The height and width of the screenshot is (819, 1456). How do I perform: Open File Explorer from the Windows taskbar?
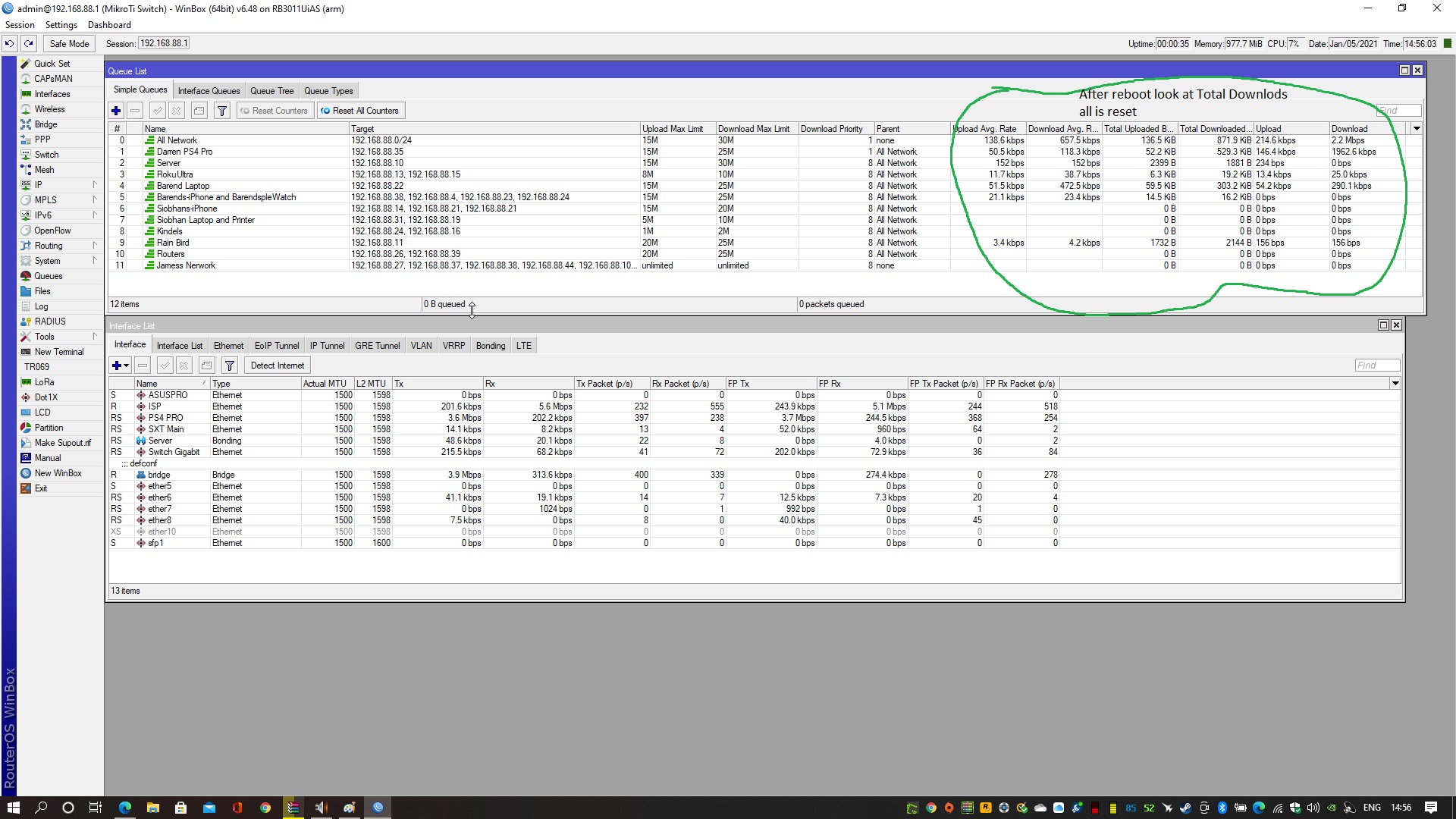pos(152,808)
